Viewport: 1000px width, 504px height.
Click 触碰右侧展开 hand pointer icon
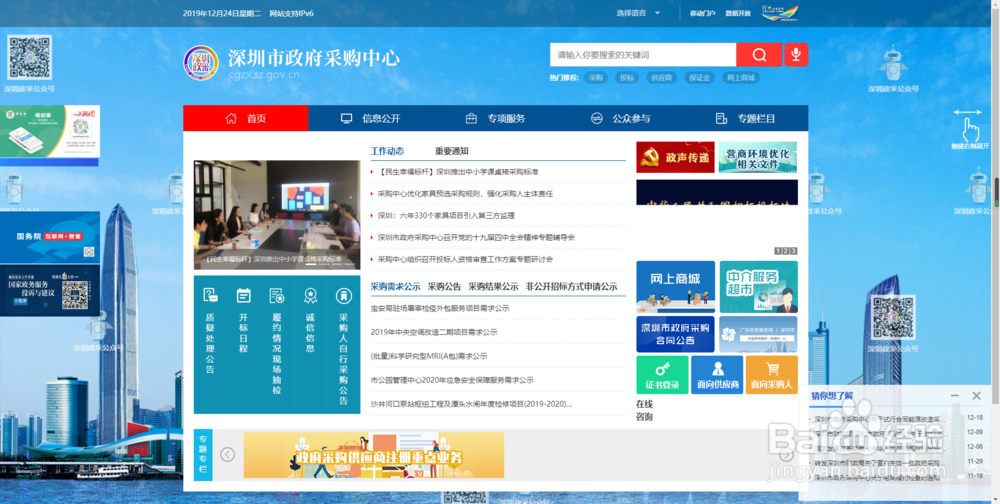[970, 130]
